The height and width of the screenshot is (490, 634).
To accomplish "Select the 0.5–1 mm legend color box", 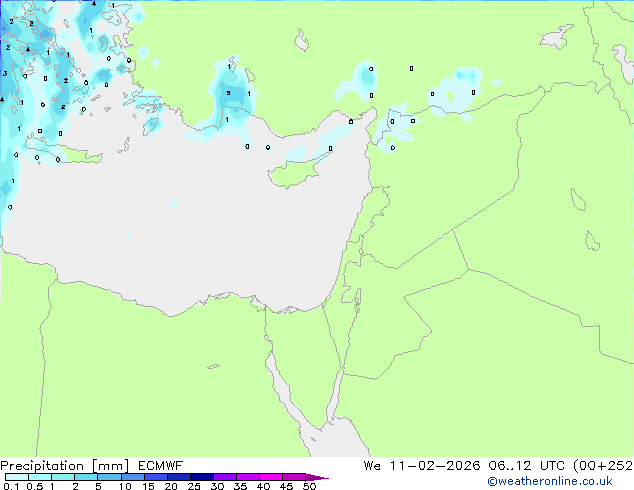I will click(40, 477).
